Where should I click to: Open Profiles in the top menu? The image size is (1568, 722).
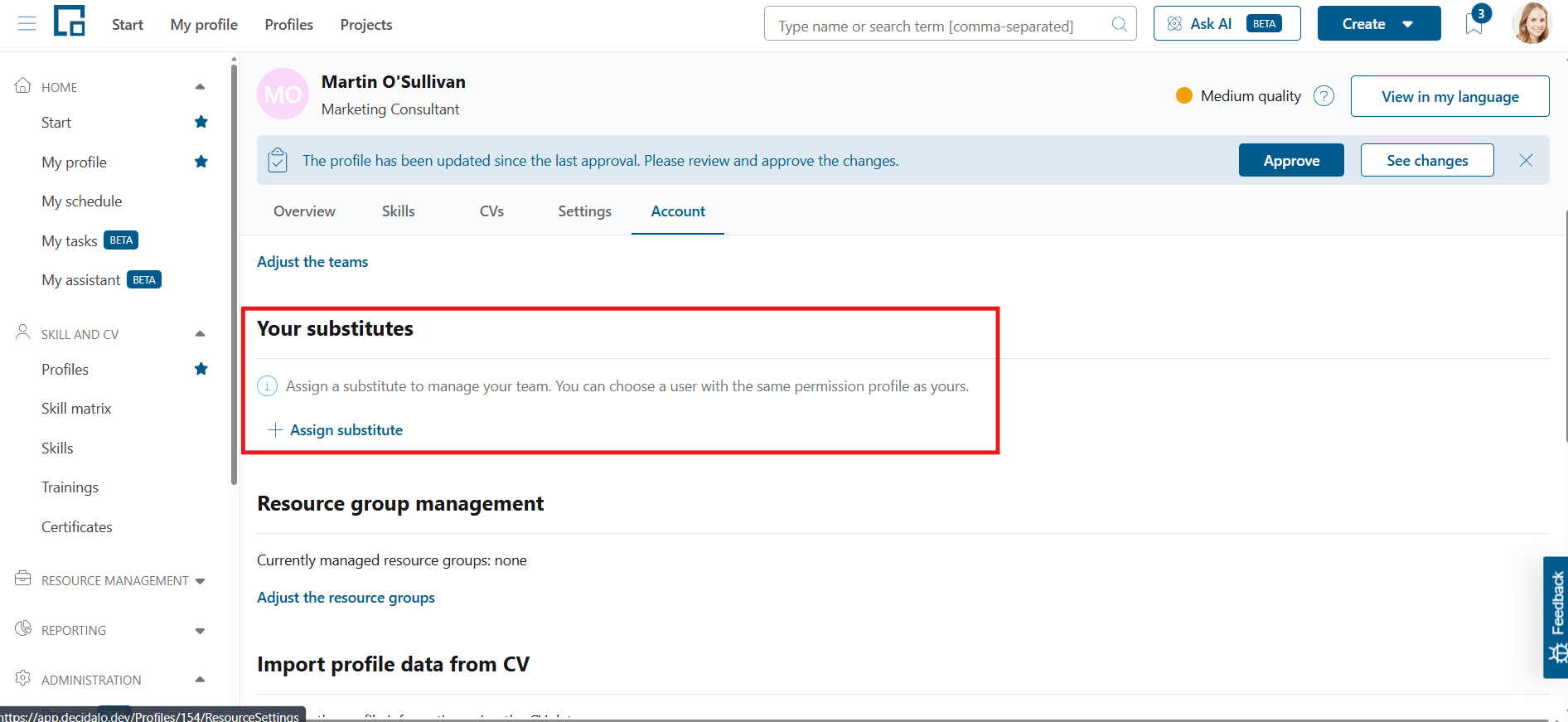(x=289, y=25)
